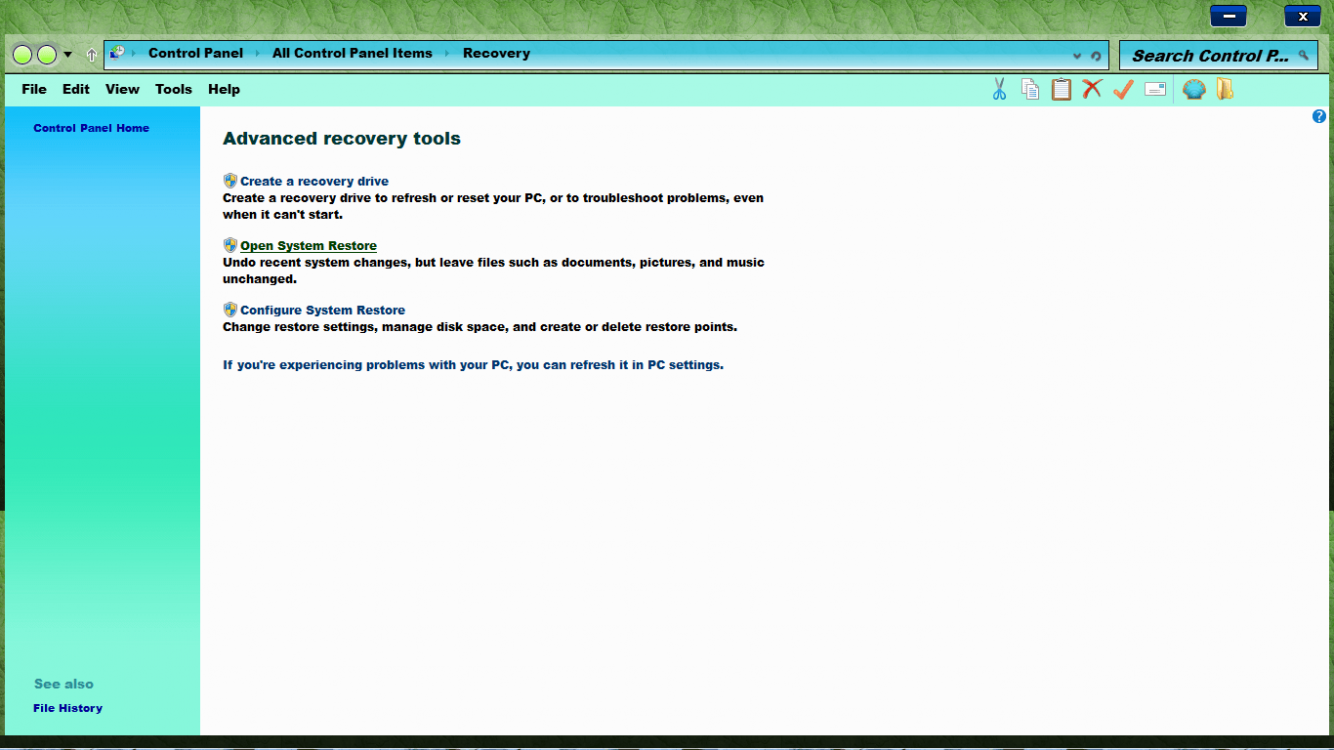
Task: Open the refresh in PC settings link
Action: pos(473,365)
